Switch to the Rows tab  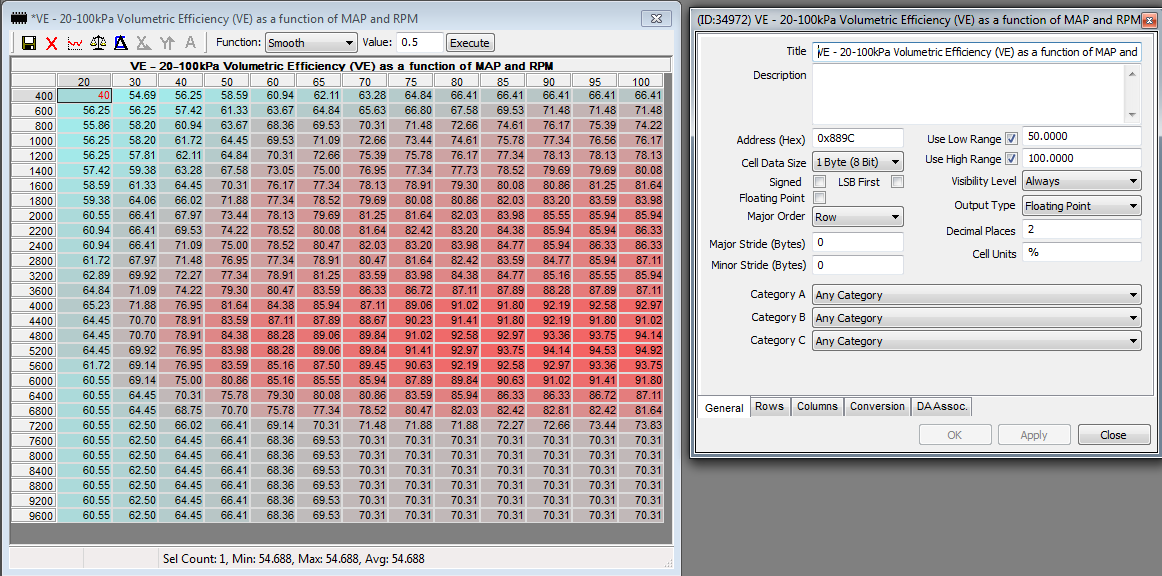(x=771, y=406)
